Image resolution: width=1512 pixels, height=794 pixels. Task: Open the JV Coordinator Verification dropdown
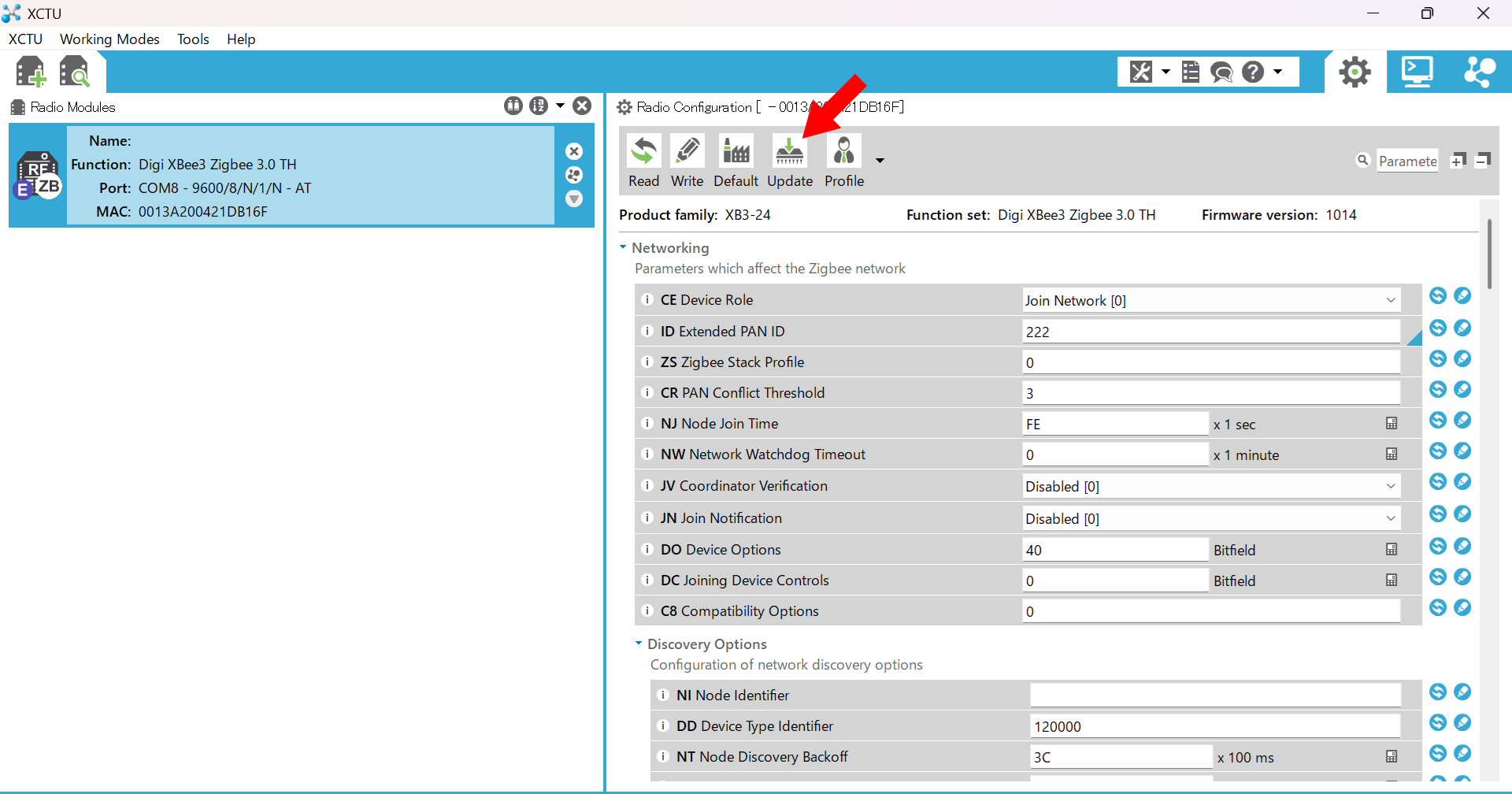pyautogui.click(x=1211, y=486)
